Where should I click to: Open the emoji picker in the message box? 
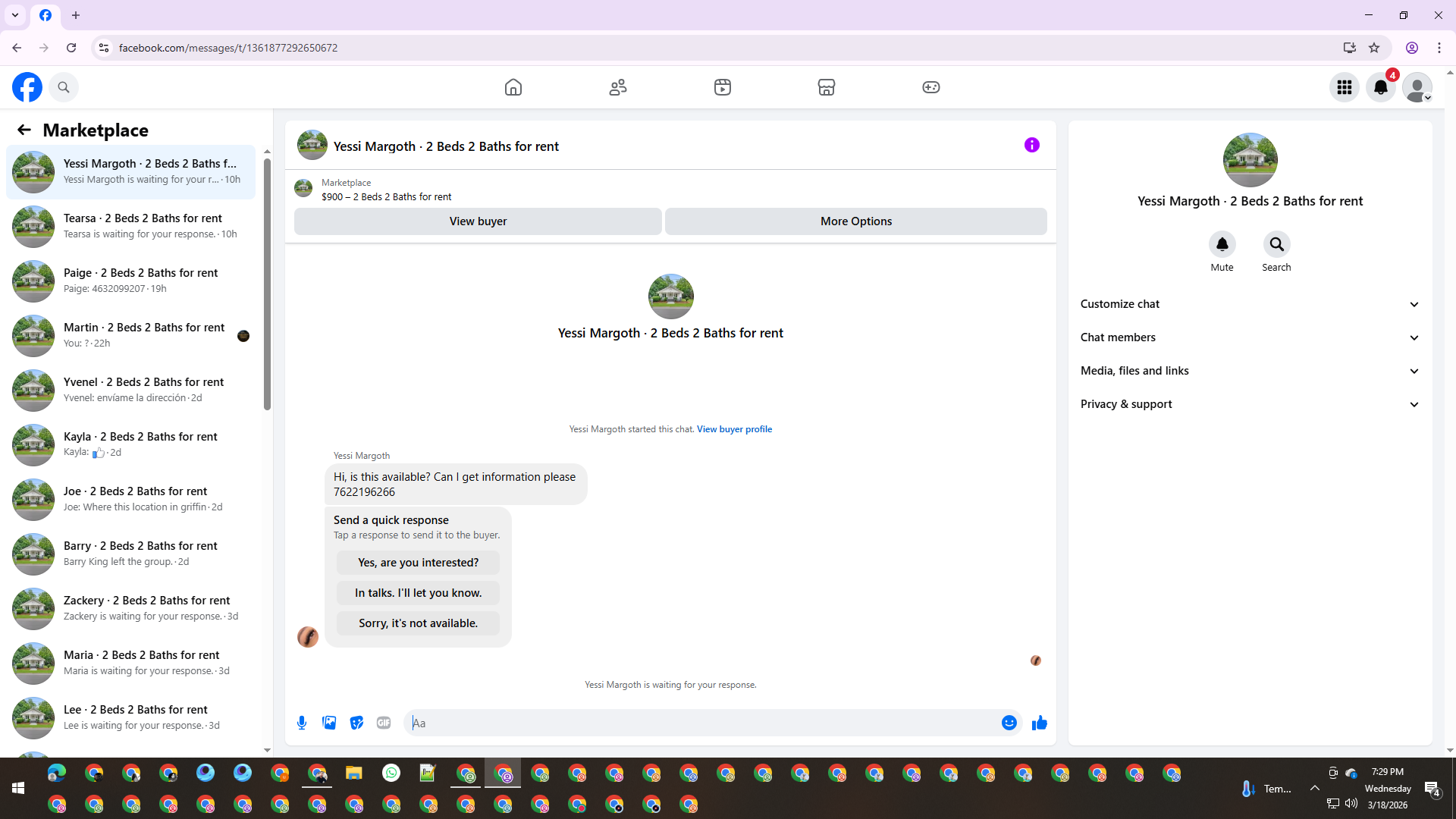[x=1009, y=723]
